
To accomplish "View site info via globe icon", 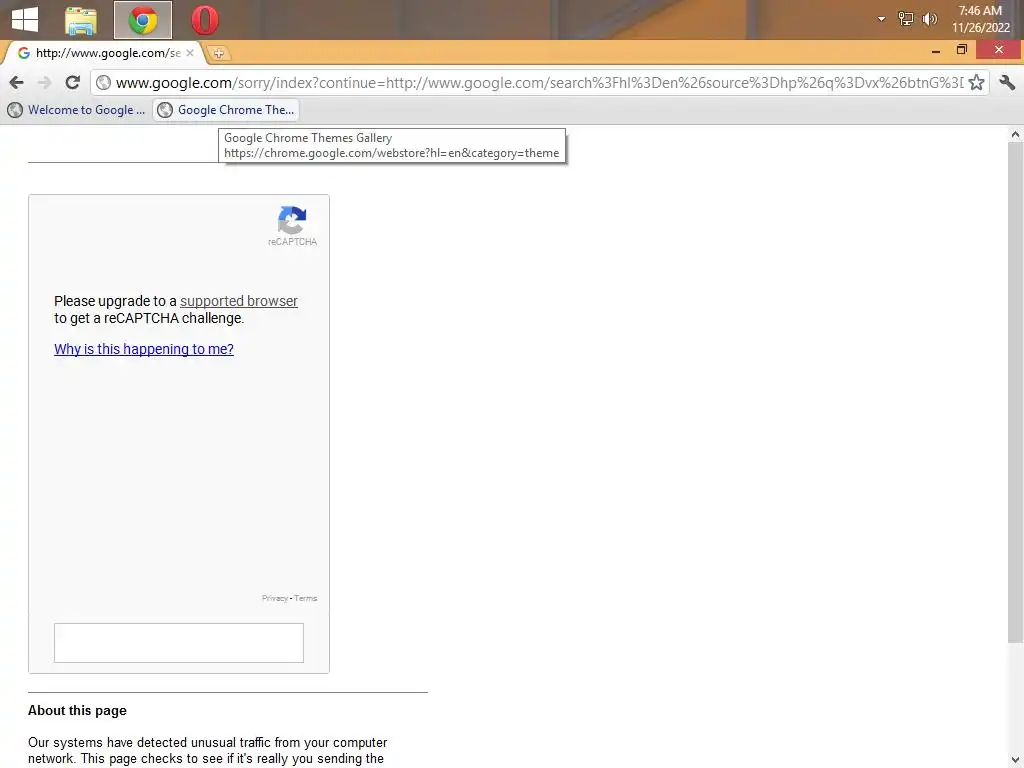I will pos(103,82).
